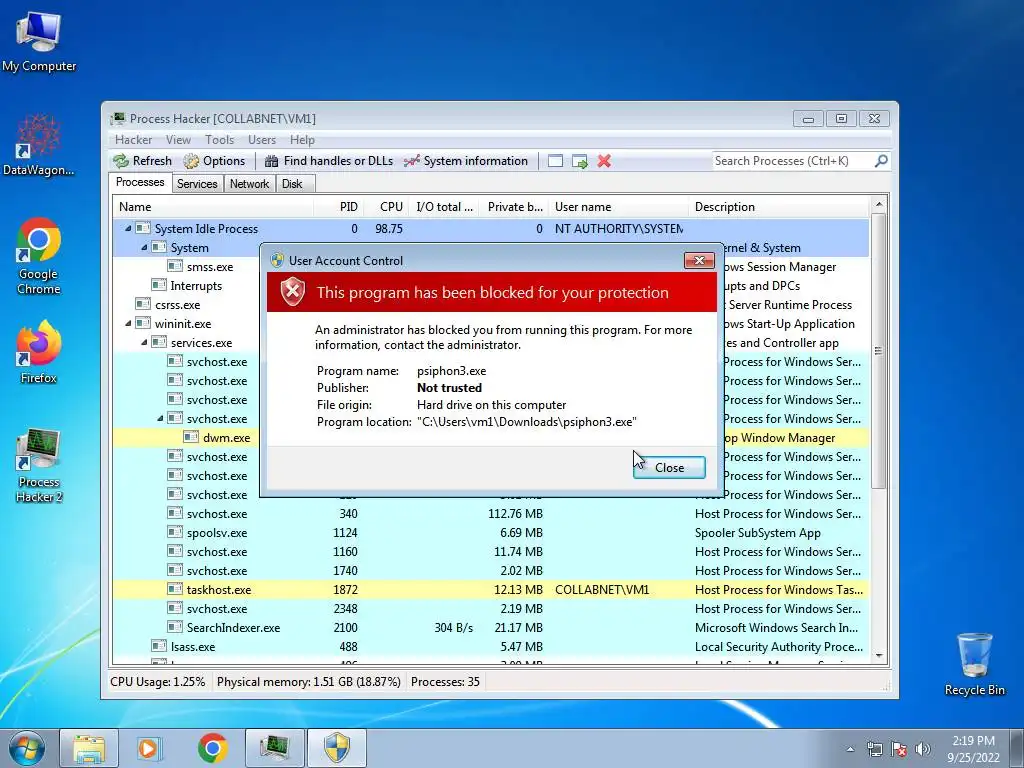This screenshot has height=768, width=1024.
Task: Sort by the Name column header
Action: tap(213, 207)
